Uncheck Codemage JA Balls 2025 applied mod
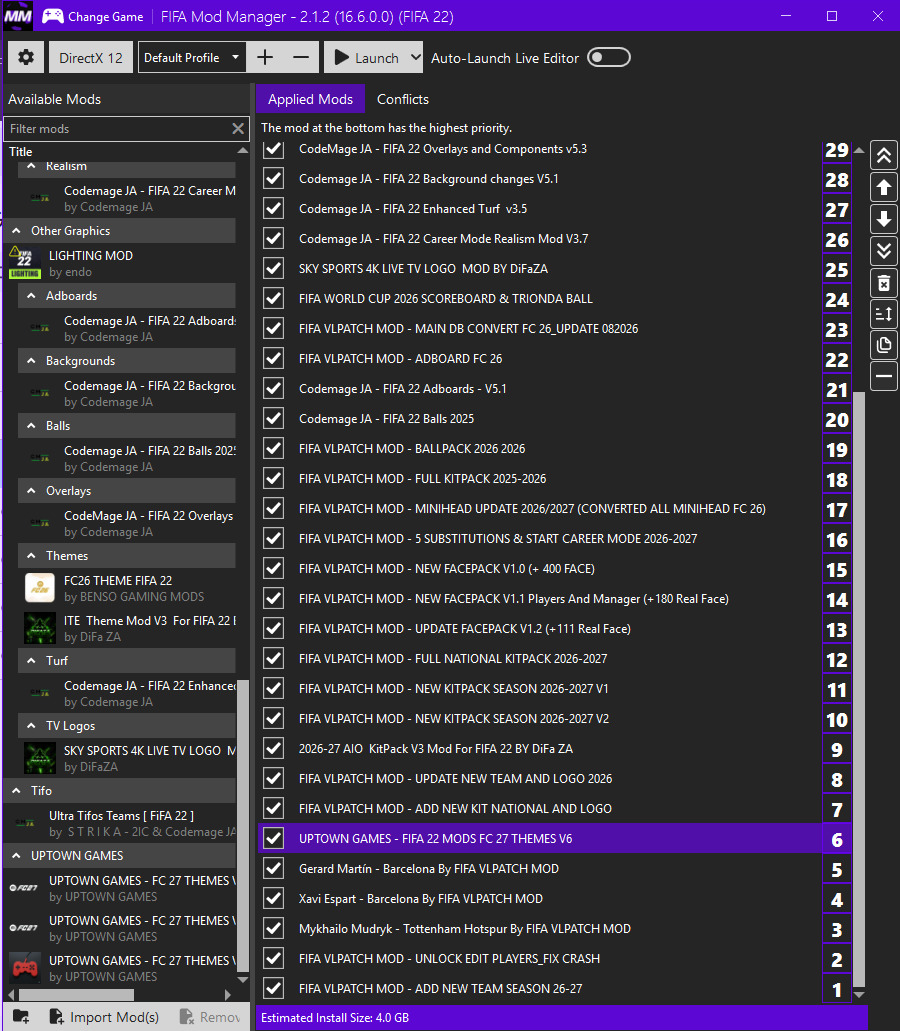This screenshot has width=900, height=1031. pos(273,418)
